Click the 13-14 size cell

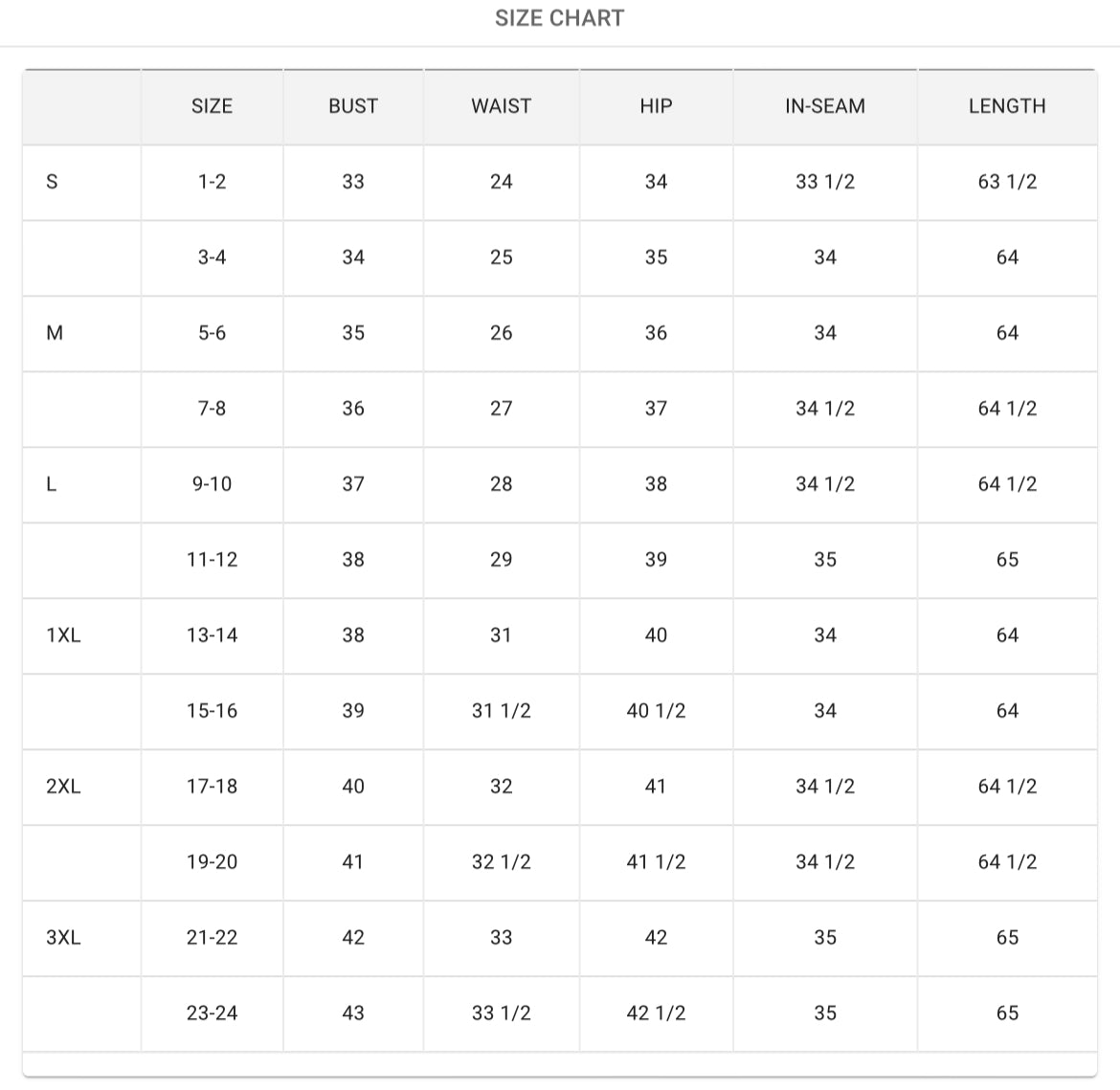(x=212, y=635)
